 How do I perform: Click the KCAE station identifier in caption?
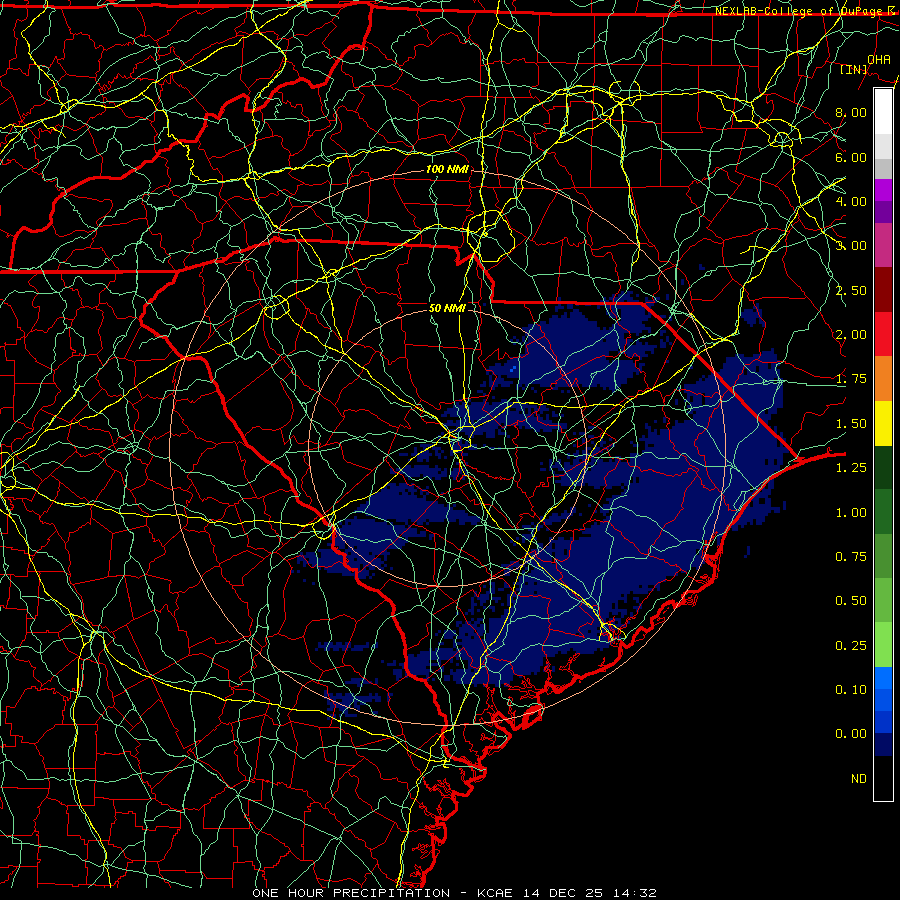pyautogui.click(x=496, y=893)
